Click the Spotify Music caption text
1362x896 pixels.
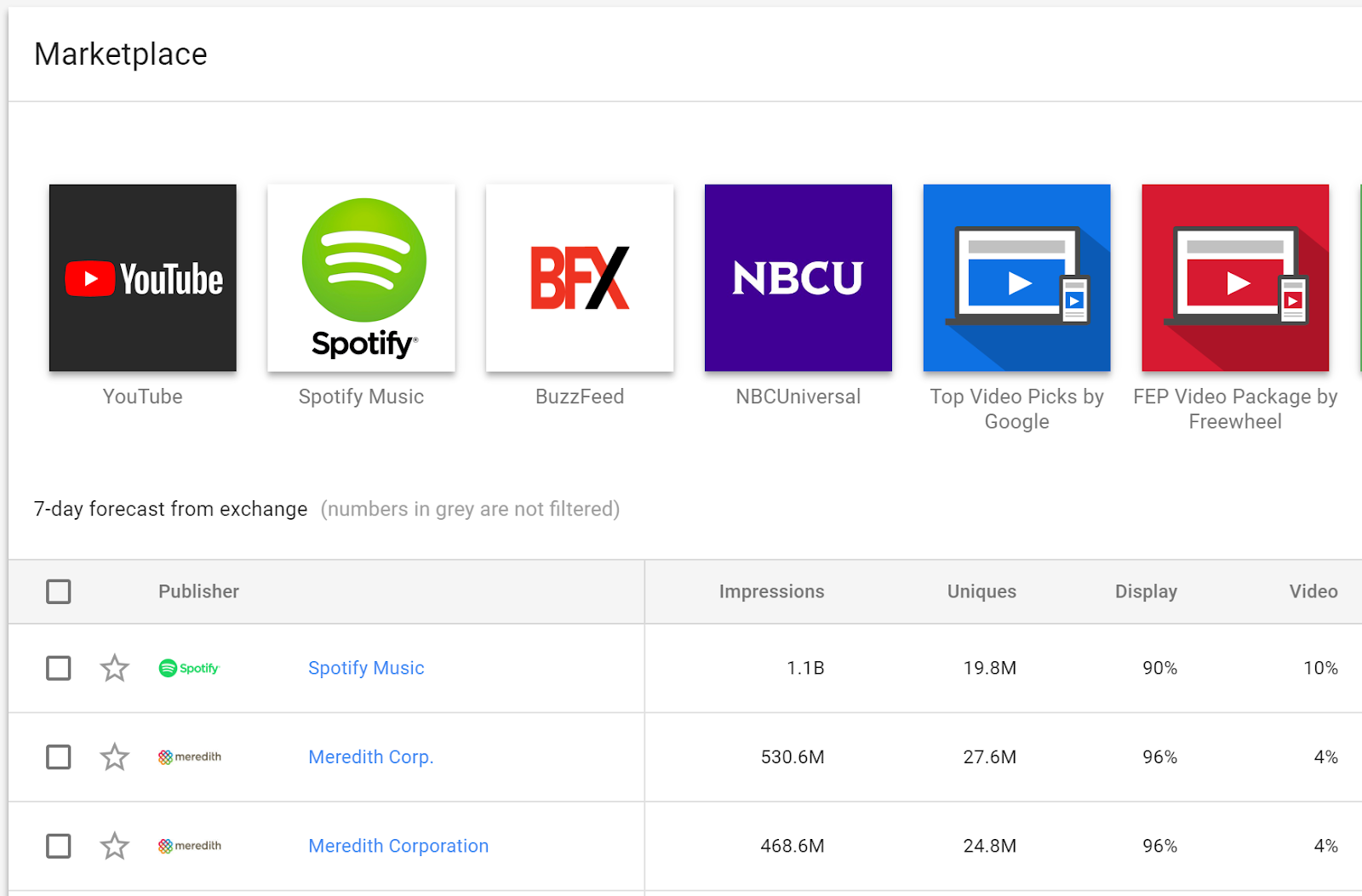361,397
